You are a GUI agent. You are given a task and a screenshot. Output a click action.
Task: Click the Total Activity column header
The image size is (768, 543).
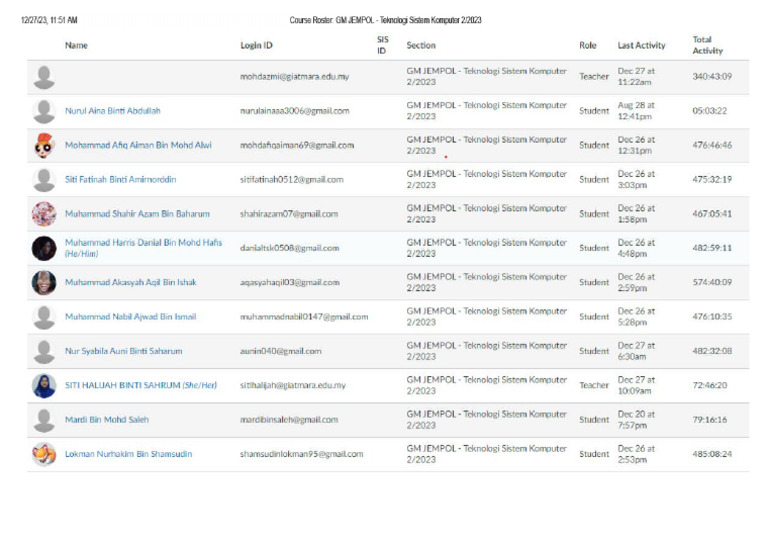(x=707, y=45)
